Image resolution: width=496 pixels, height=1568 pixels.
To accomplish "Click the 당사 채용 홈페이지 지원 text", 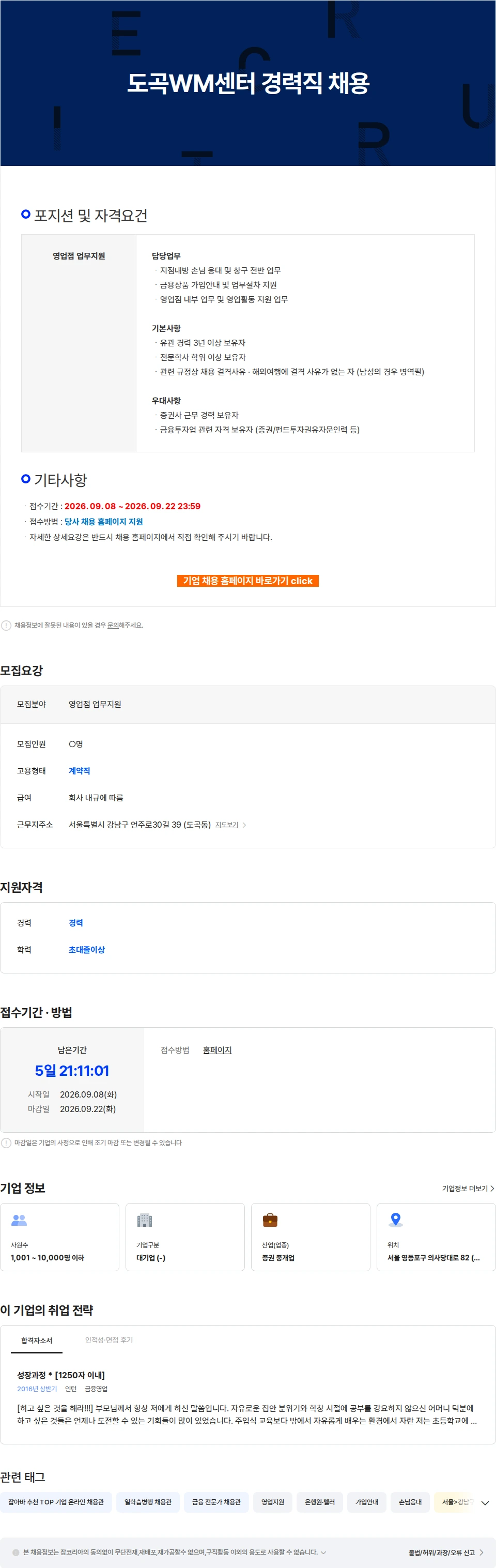I will (103, 522).
